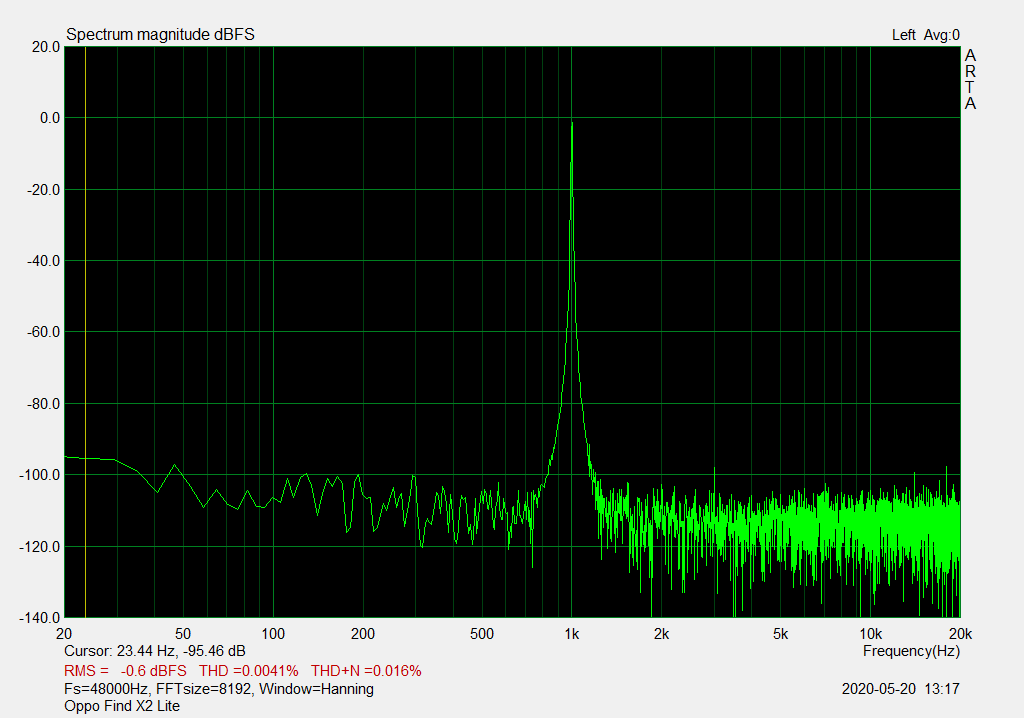Click the vertical ARTA logo text
Viewport: 1024px width, 718px height.
pos(969,80)
